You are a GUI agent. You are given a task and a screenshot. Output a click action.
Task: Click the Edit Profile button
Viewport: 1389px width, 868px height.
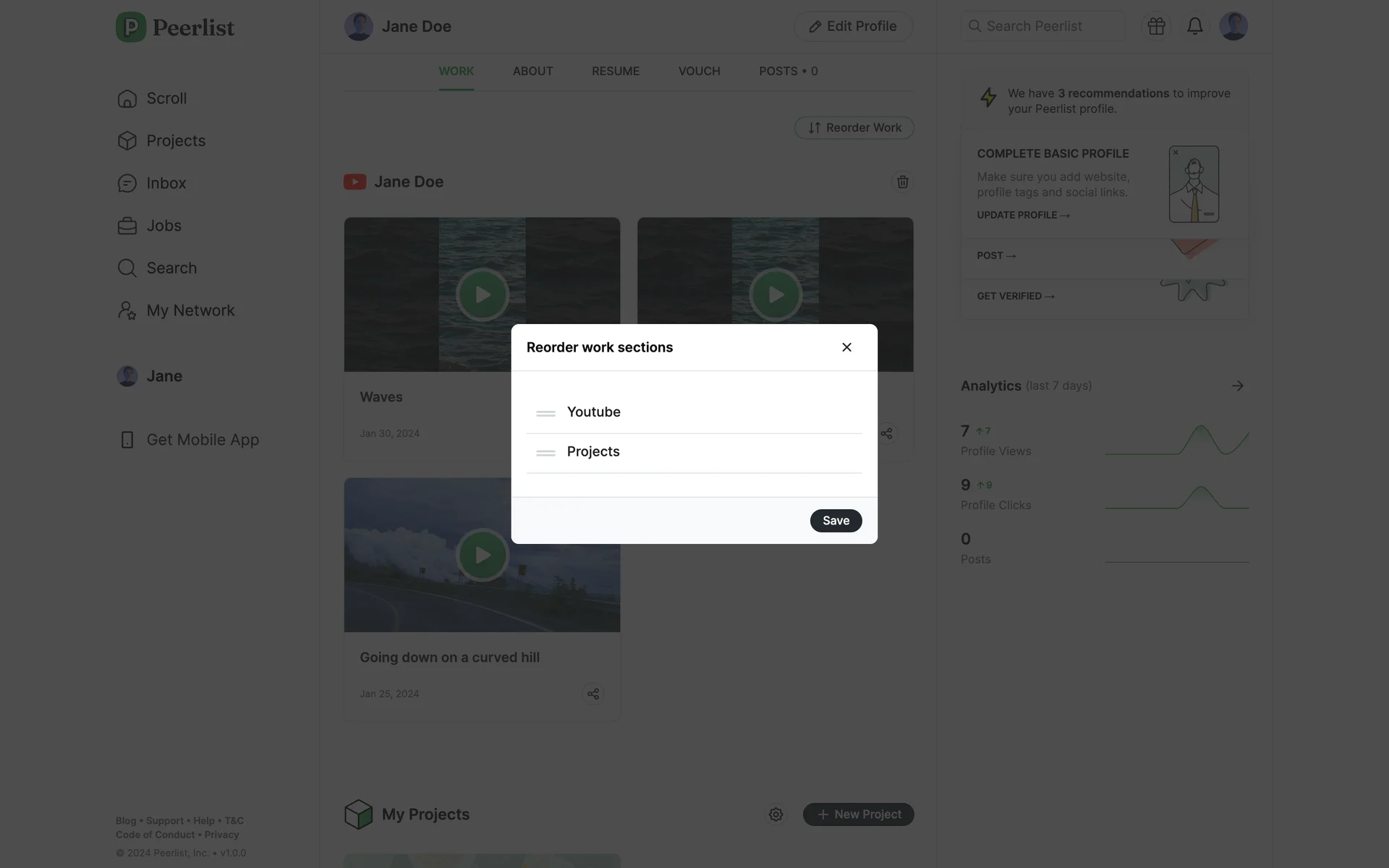(853, 26)
